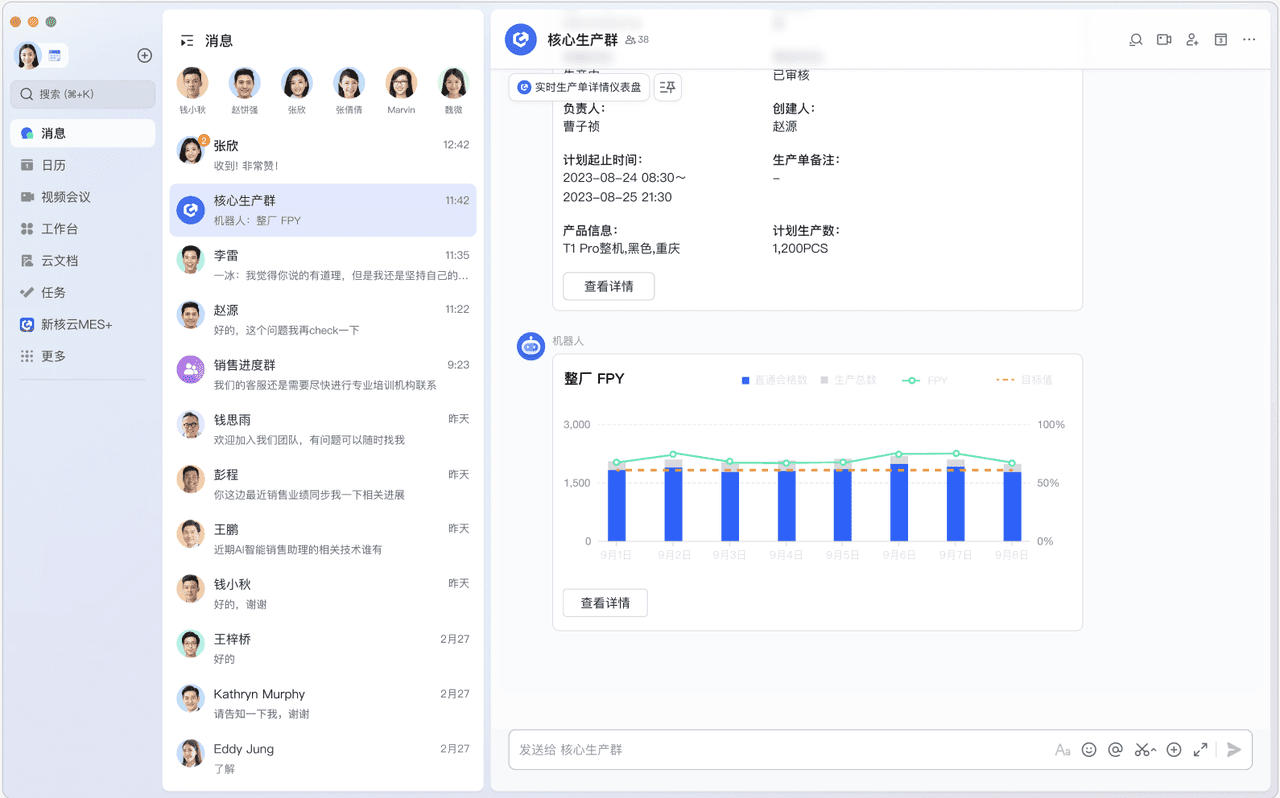This screenshot has height=798, width=1280.
Task: Open the profile avatar in the sidebar
Action: point(28,56)
